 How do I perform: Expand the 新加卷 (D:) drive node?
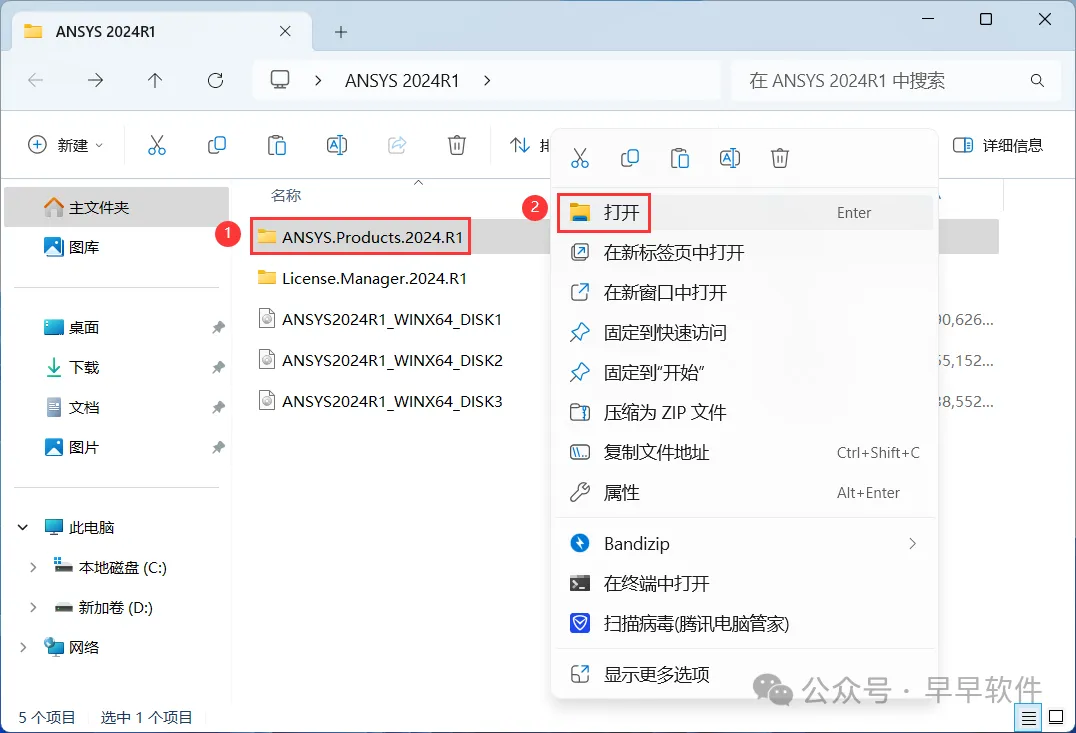[x=33, y=607]
